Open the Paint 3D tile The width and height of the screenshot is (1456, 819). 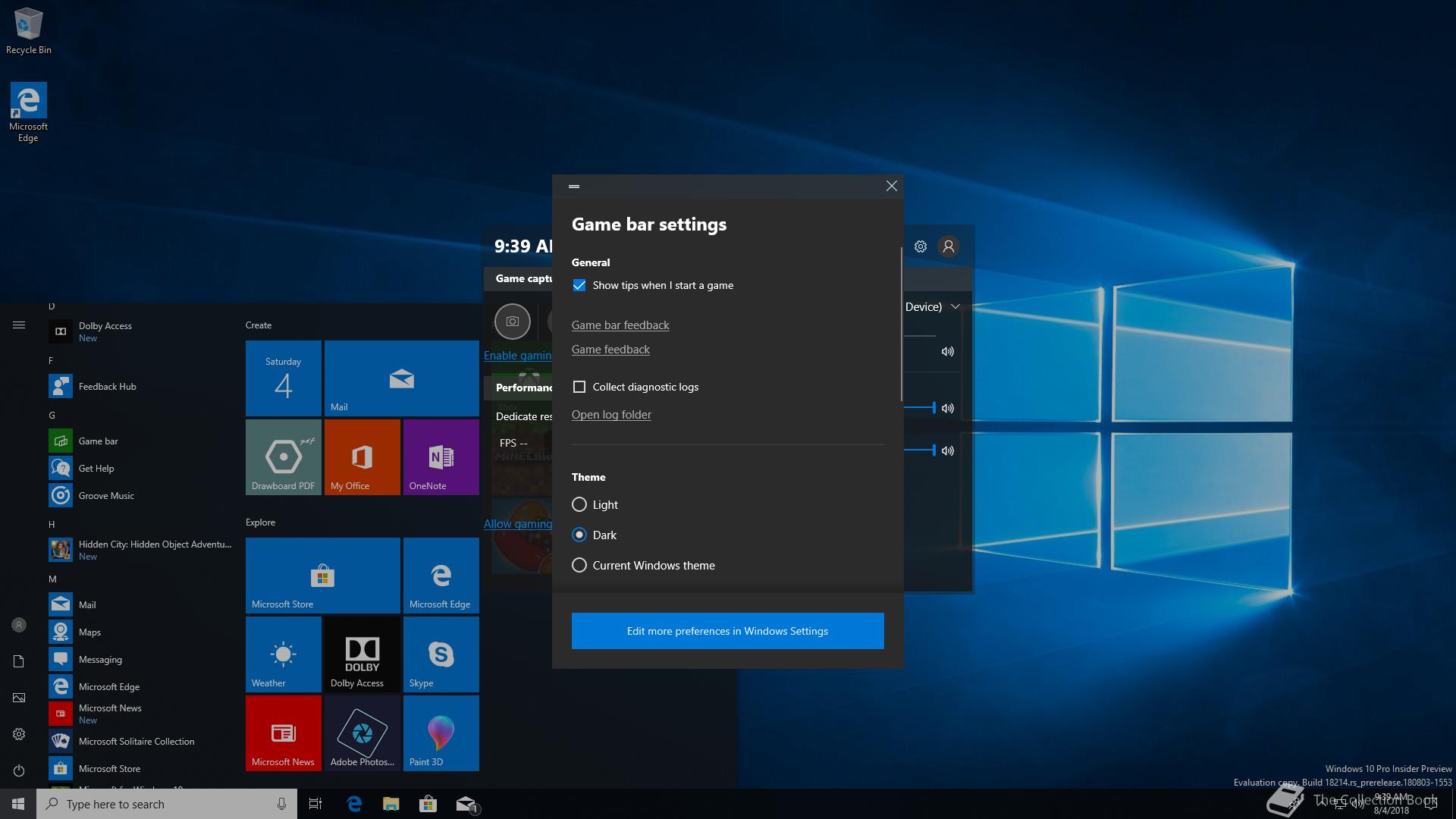tap(441, 733)
